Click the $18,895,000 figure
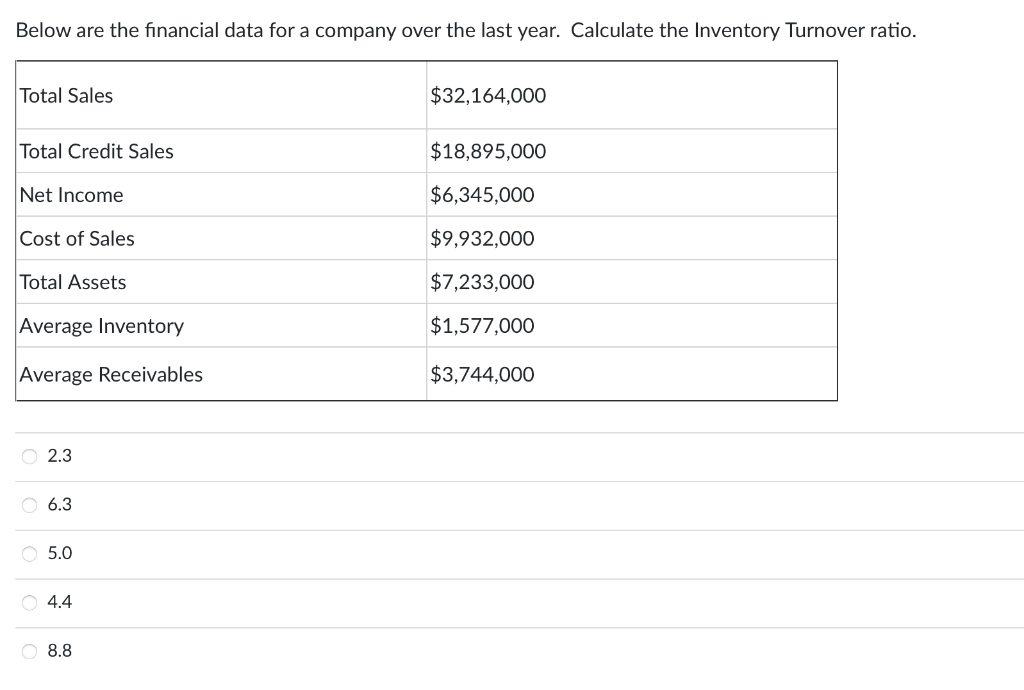This screenshot has width=1024, height=690. 488,151
